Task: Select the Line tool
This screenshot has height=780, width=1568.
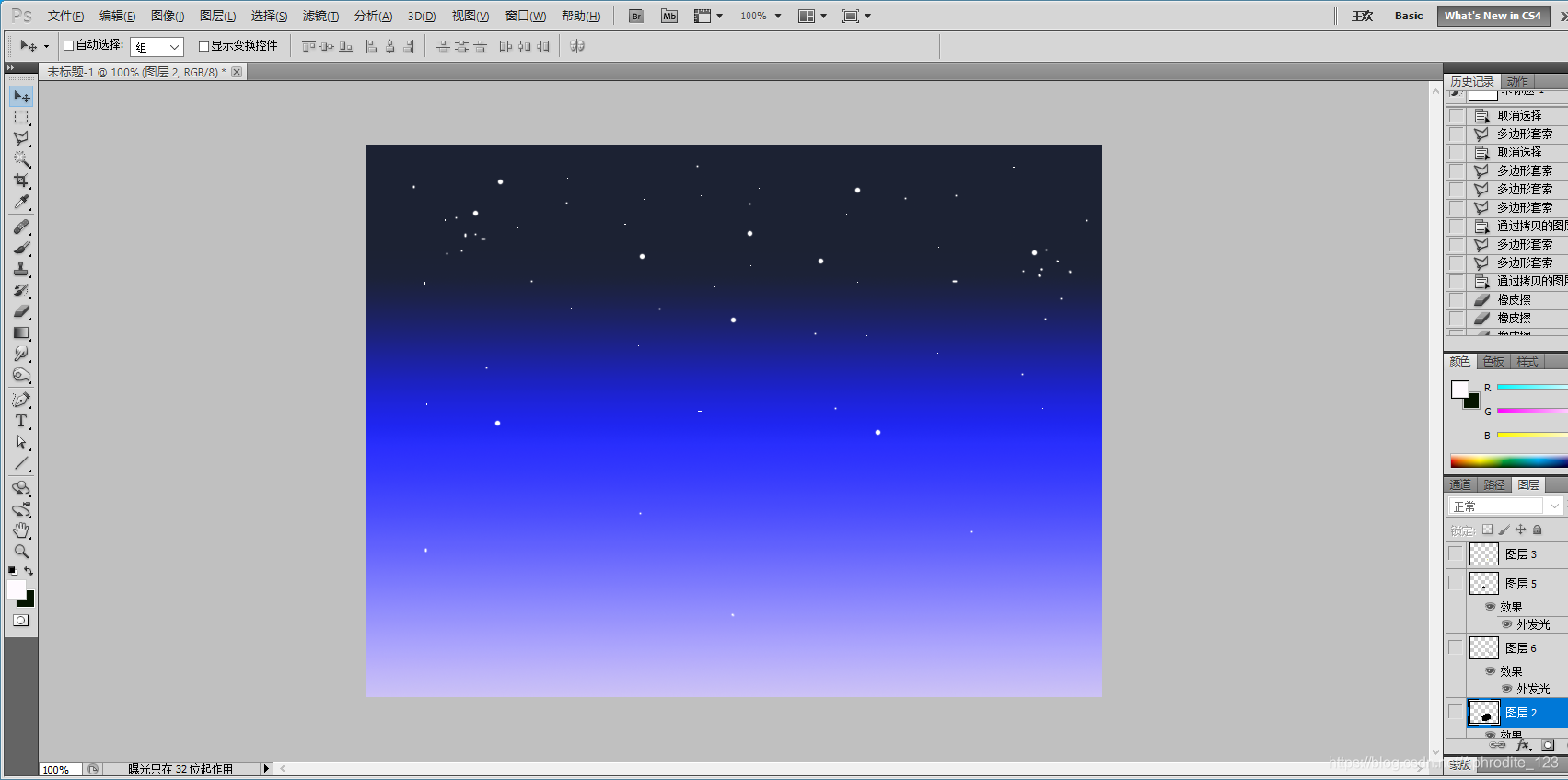Action: [21, 463]
